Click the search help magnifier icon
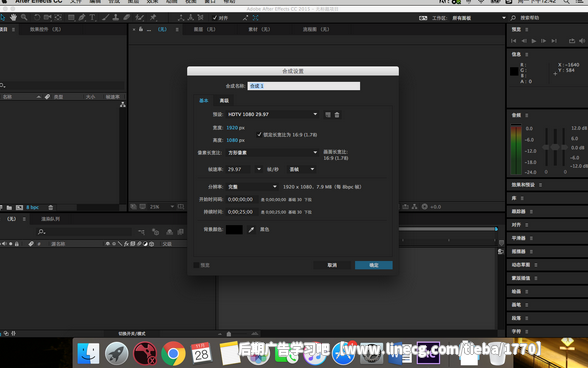 (x=513, y=18)
